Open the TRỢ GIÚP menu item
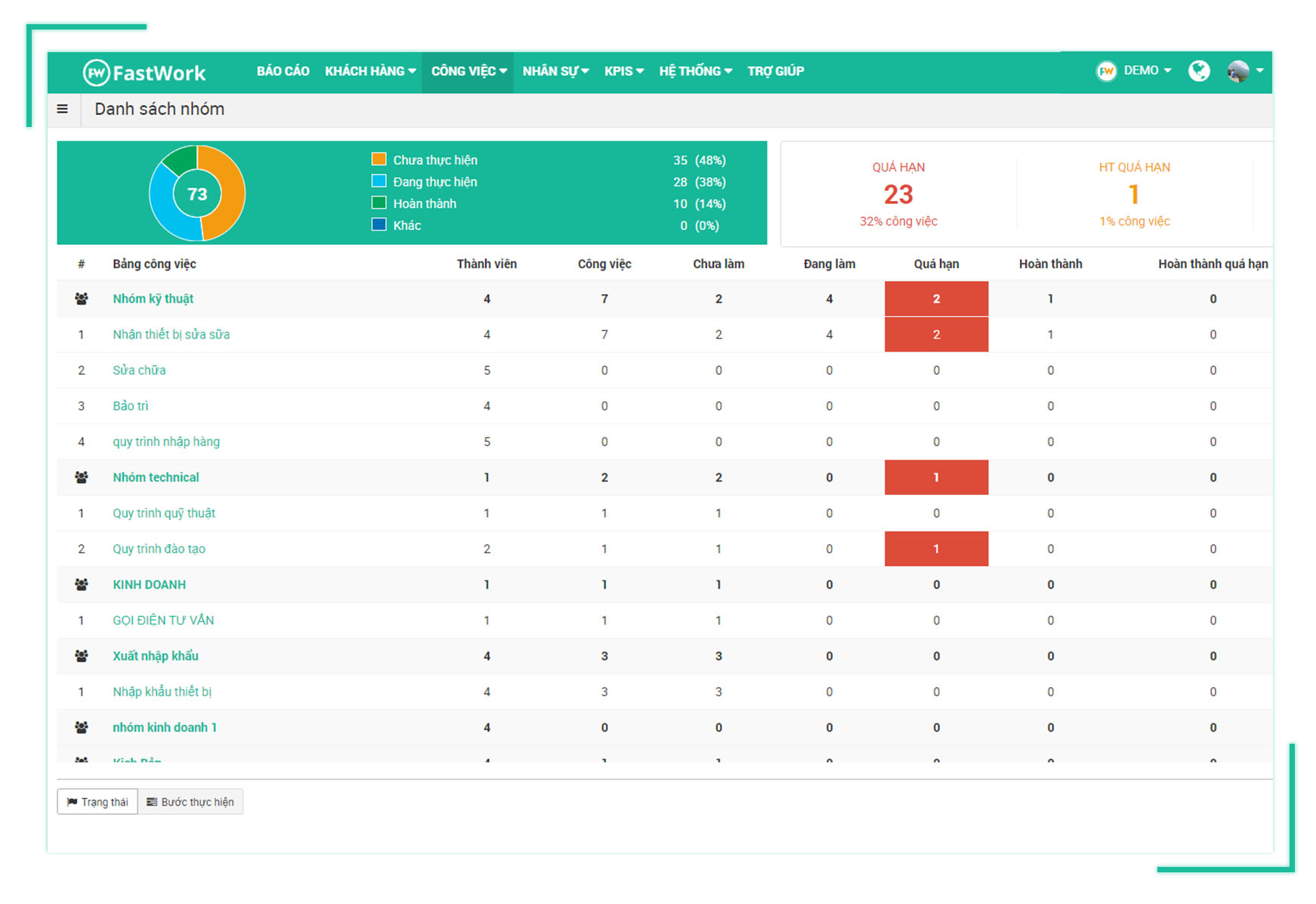Viewport: 1316px width, 904px height. [x=775, y=71]
